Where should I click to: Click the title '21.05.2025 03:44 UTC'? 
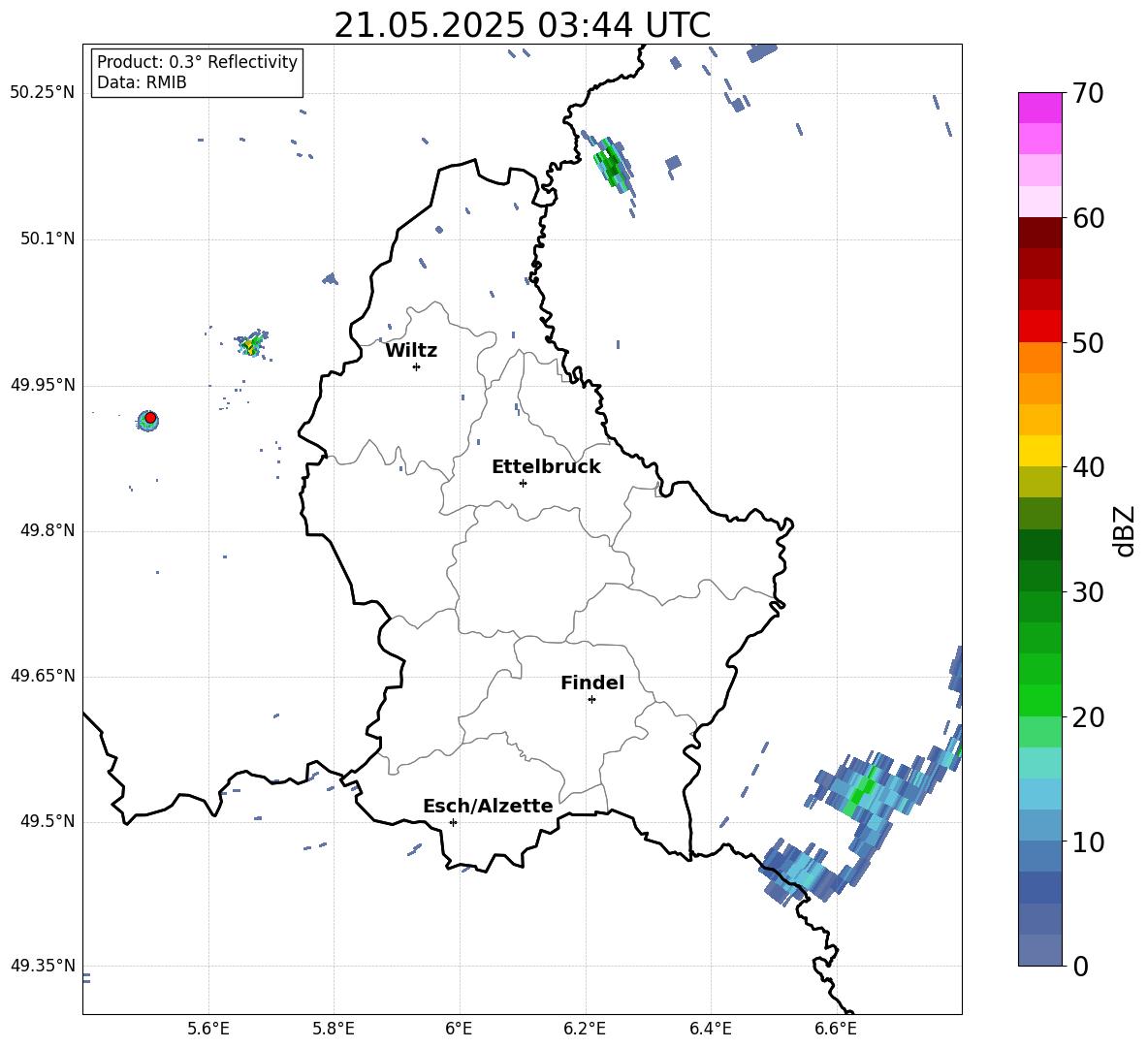click(x=522, y=25)
